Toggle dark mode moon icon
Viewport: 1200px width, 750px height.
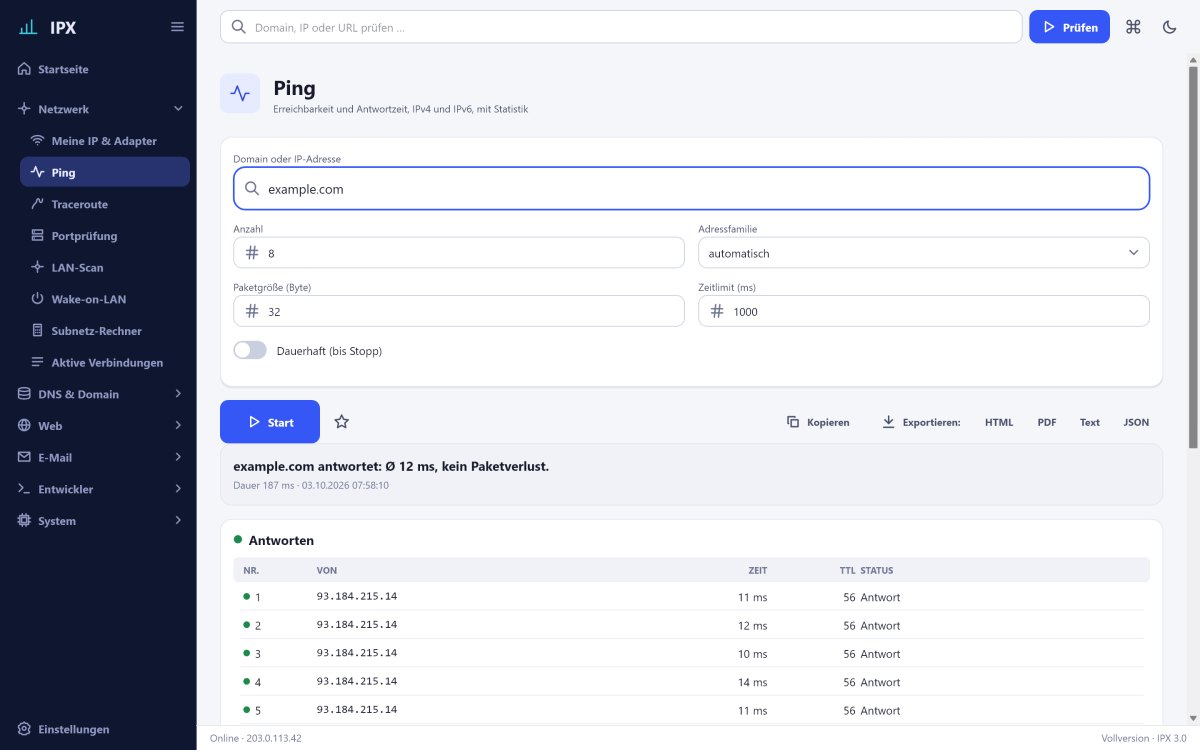pos(1169,27)
